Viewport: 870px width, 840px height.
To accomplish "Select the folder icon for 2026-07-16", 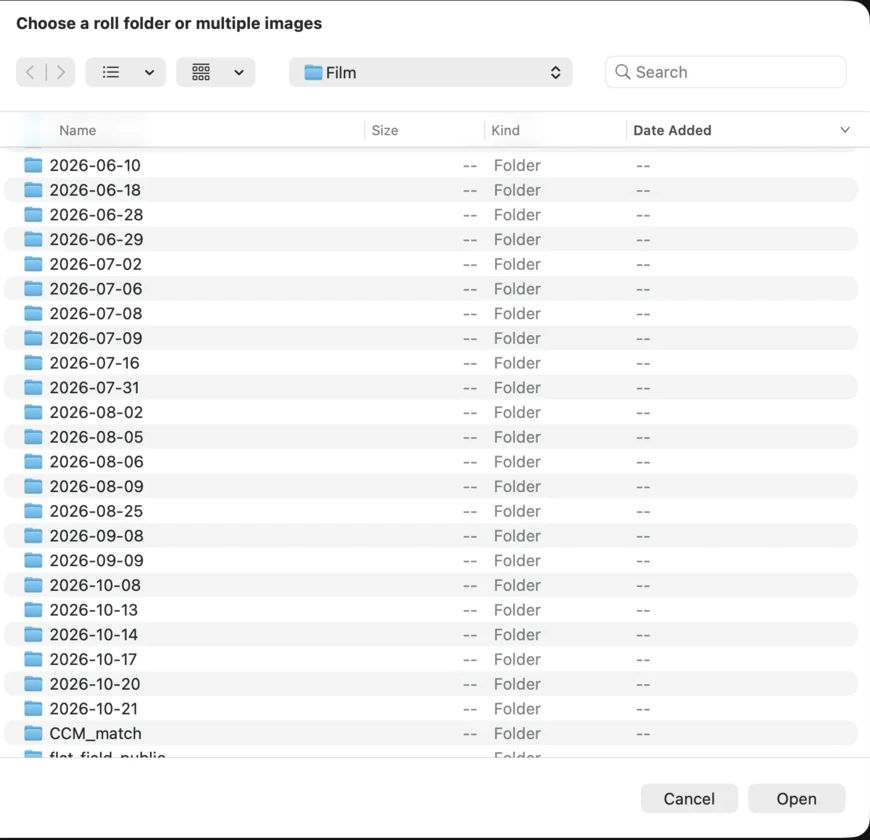I will [x=33, y=362].
